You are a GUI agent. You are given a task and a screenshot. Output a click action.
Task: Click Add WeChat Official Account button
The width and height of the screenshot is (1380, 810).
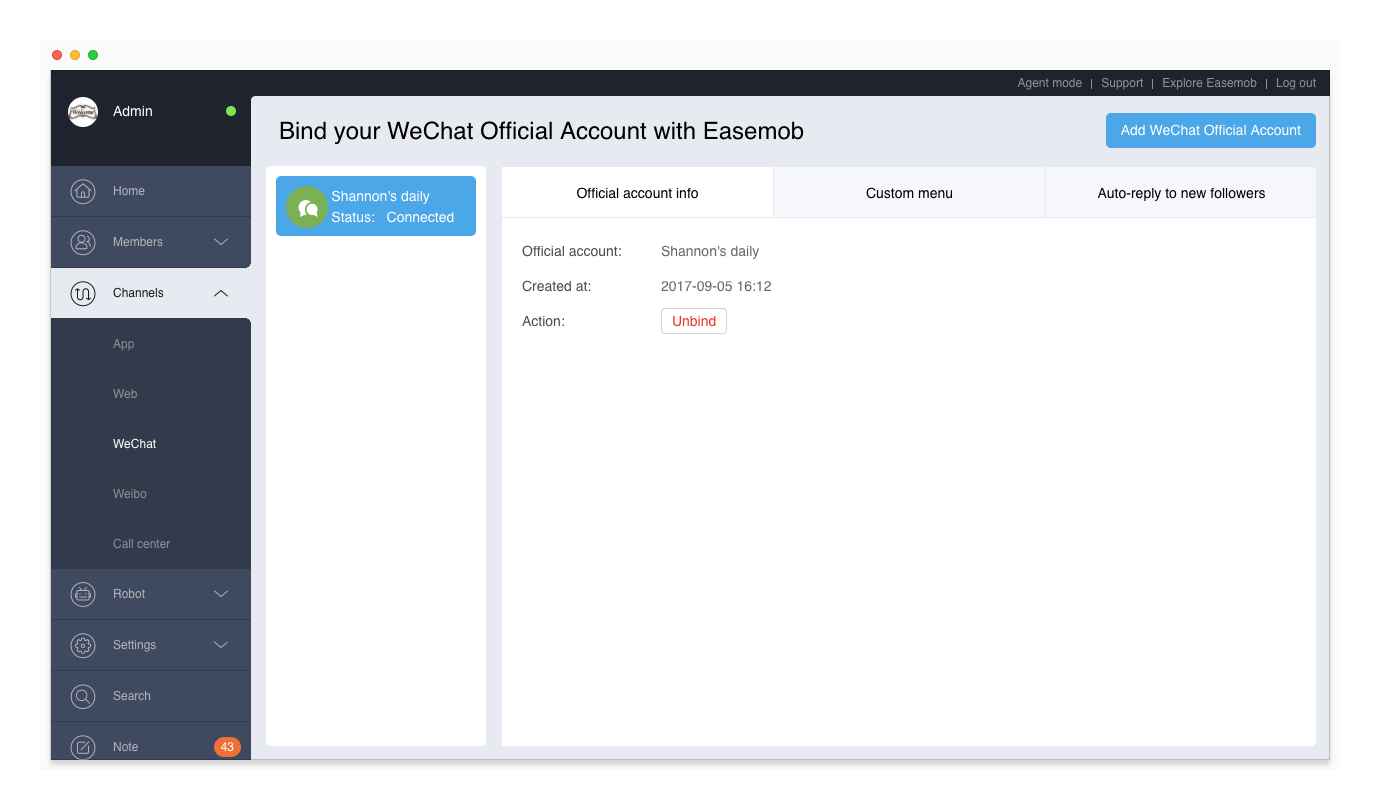[x=1210, y=130]
